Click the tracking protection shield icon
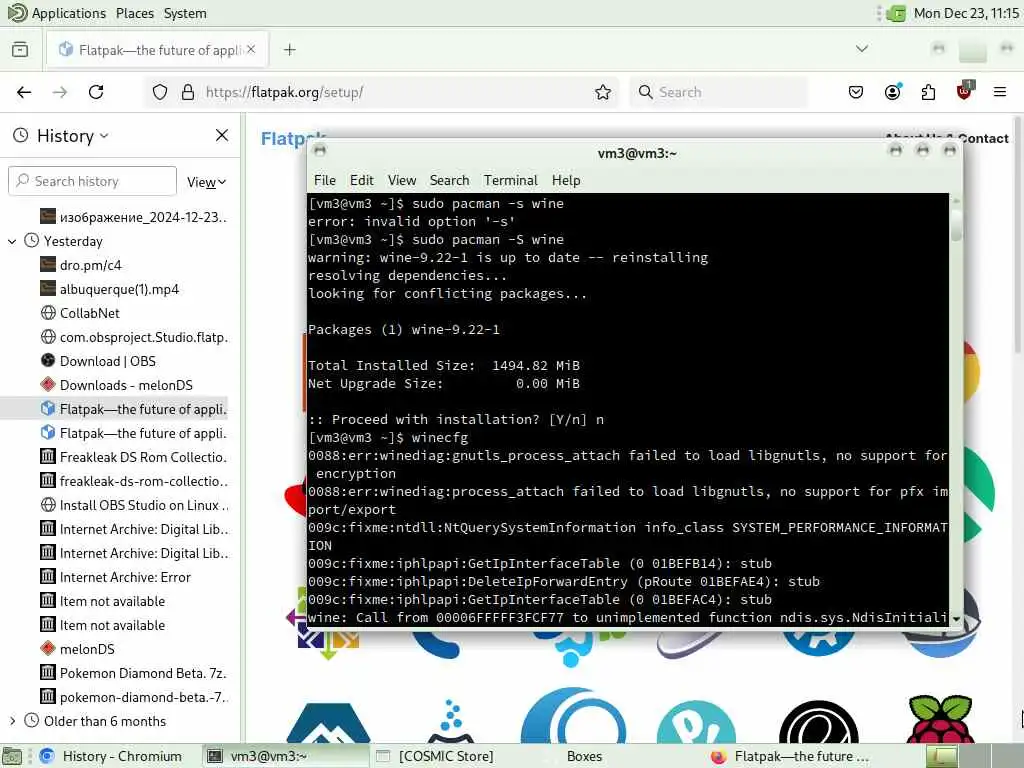The width and height of the screenshot is (1024, 768). coord(160,92)
